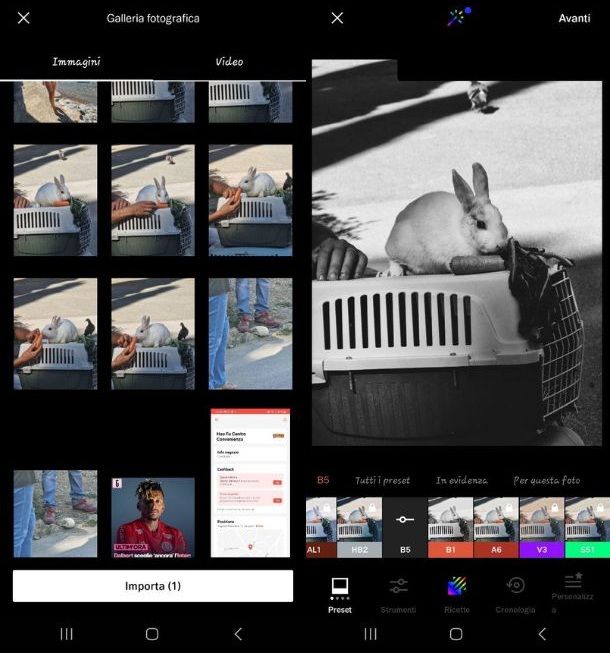Select the HB2 preset thumbnail

[359, 527]
